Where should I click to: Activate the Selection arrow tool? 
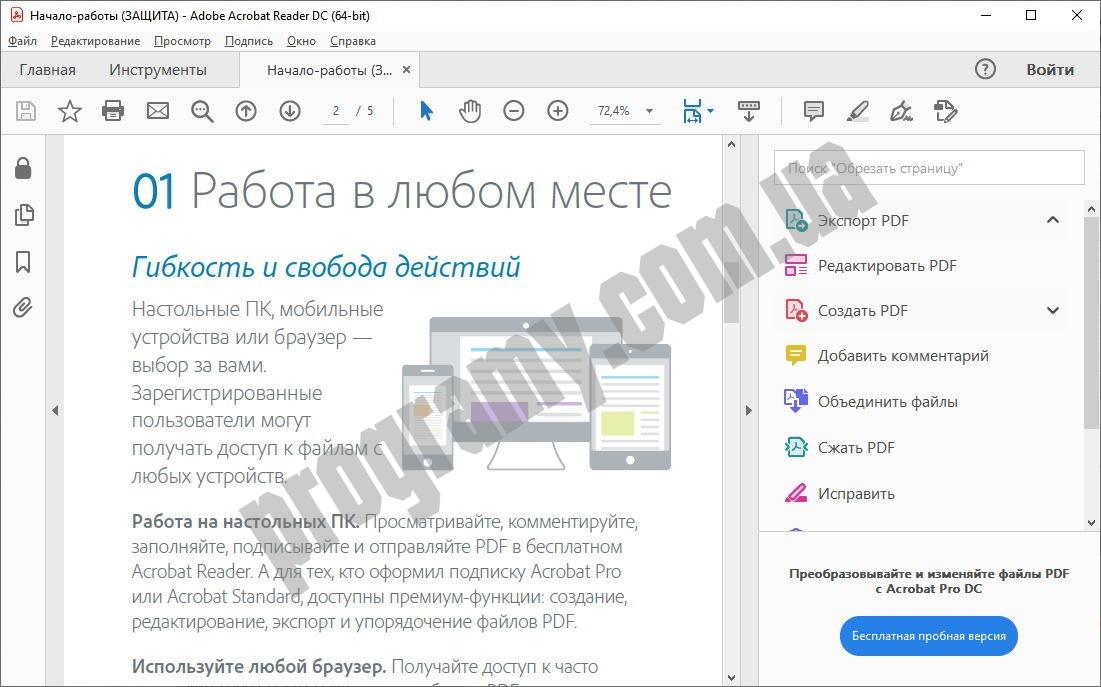(426, 111)
